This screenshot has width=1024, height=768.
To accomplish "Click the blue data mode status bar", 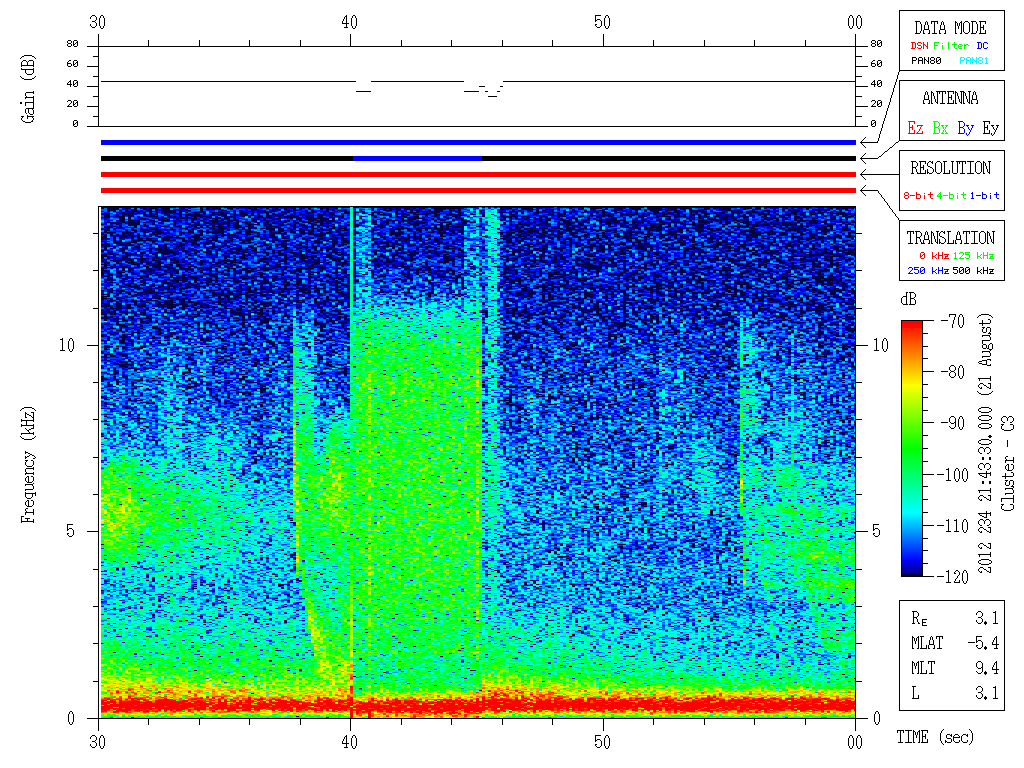I will click(x=478, y=142).
